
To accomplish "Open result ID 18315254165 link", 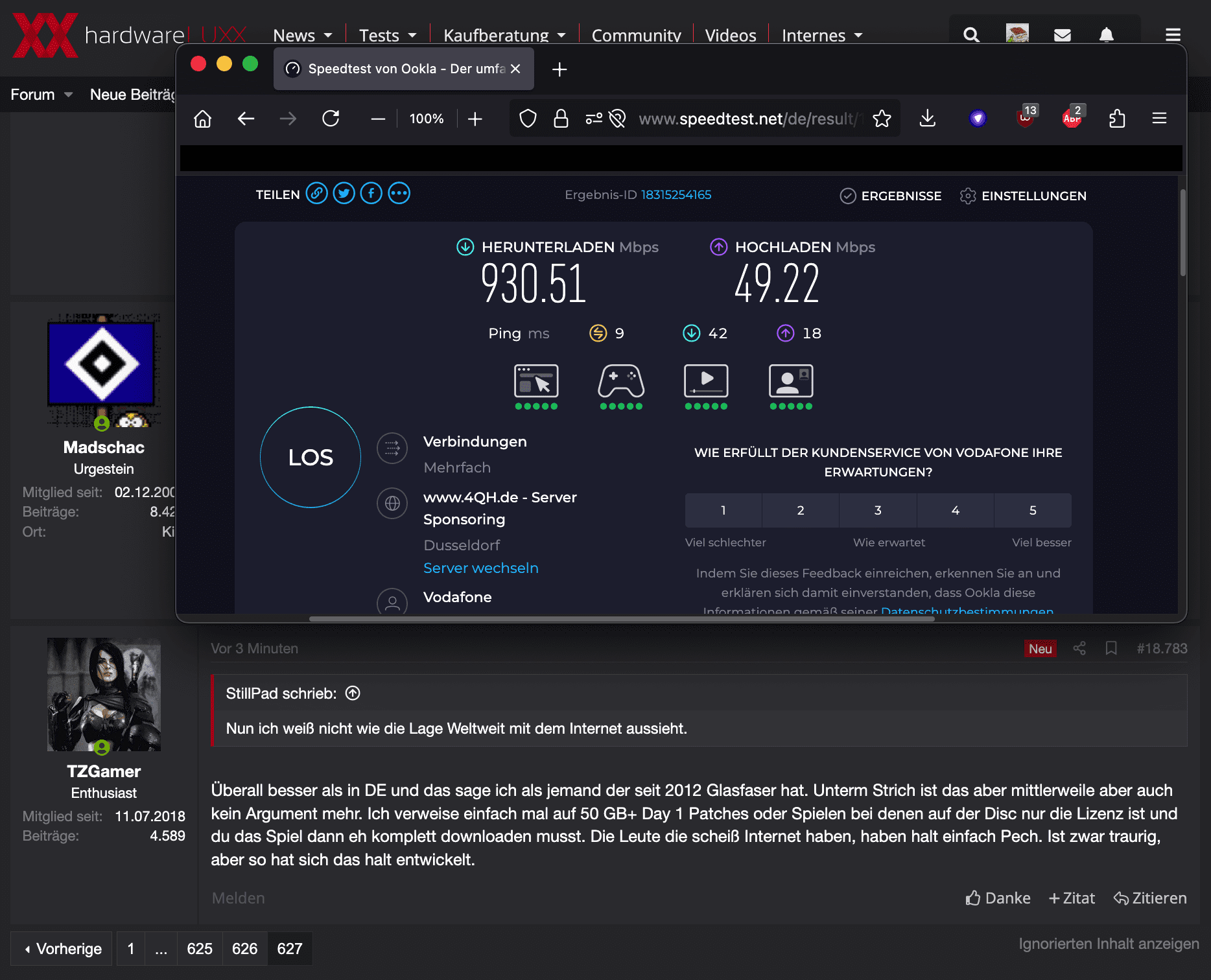I will tap(676, 194).
